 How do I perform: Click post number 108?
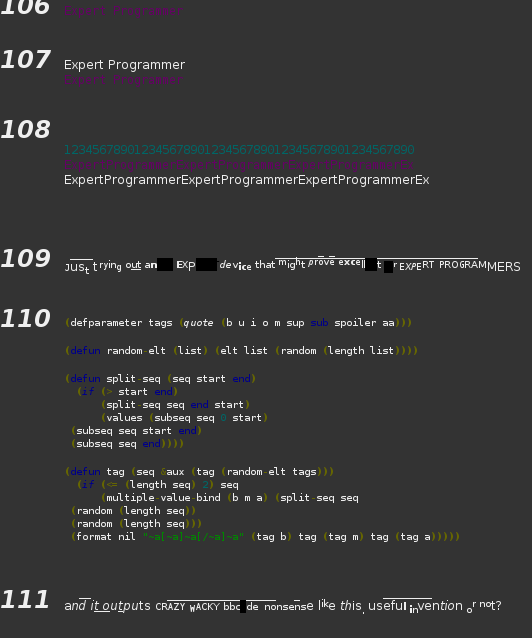click(x=26, y=129)
